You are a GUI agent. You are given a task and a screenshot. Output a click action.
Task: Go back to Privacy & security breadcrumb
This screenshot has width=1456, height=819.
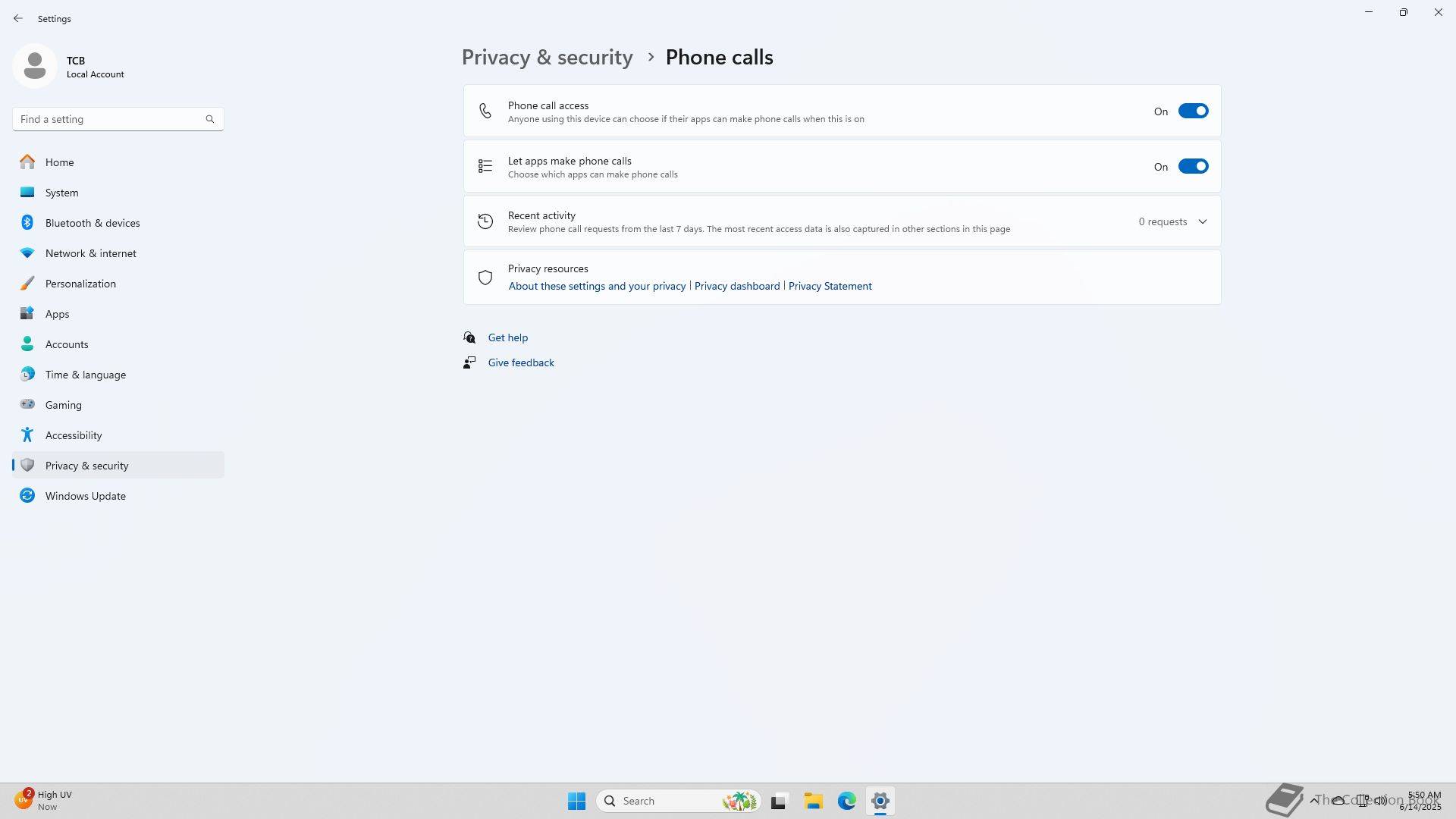coord(547,58)
